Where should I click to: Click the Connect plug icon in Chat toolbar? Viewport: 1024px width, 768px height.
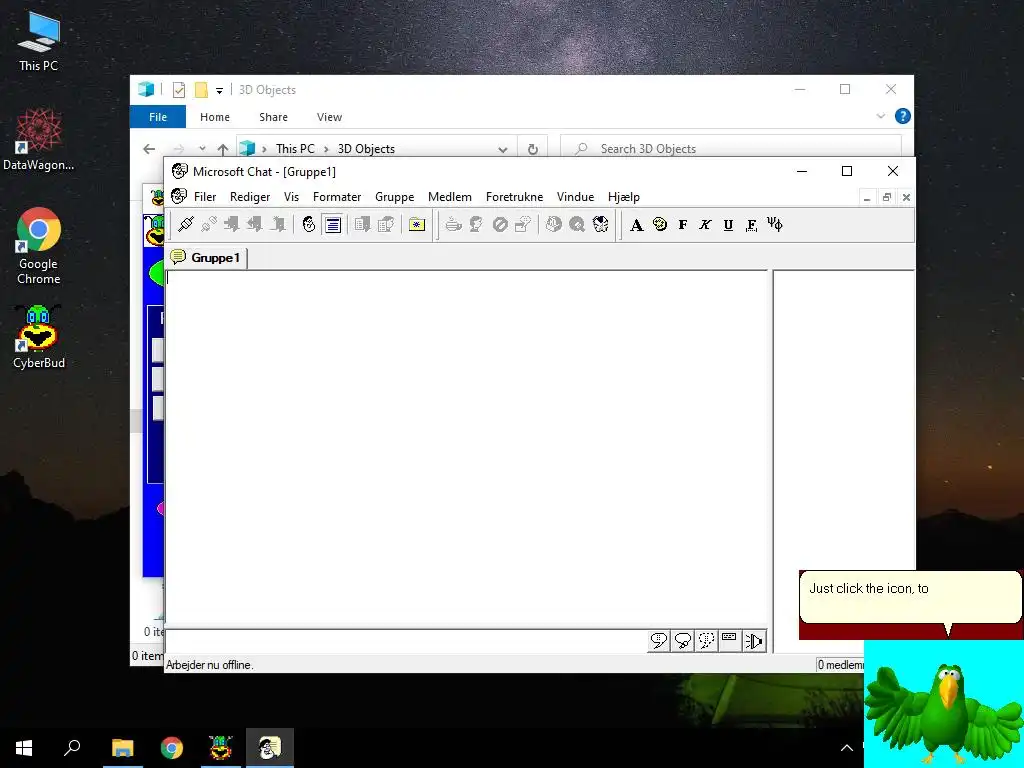coord(186,225)
